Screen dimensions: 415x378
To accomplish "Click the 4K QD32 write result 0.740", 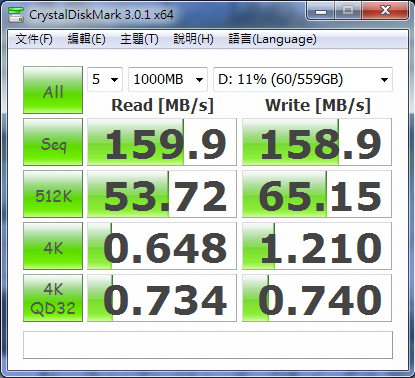I will coord(317,298).
